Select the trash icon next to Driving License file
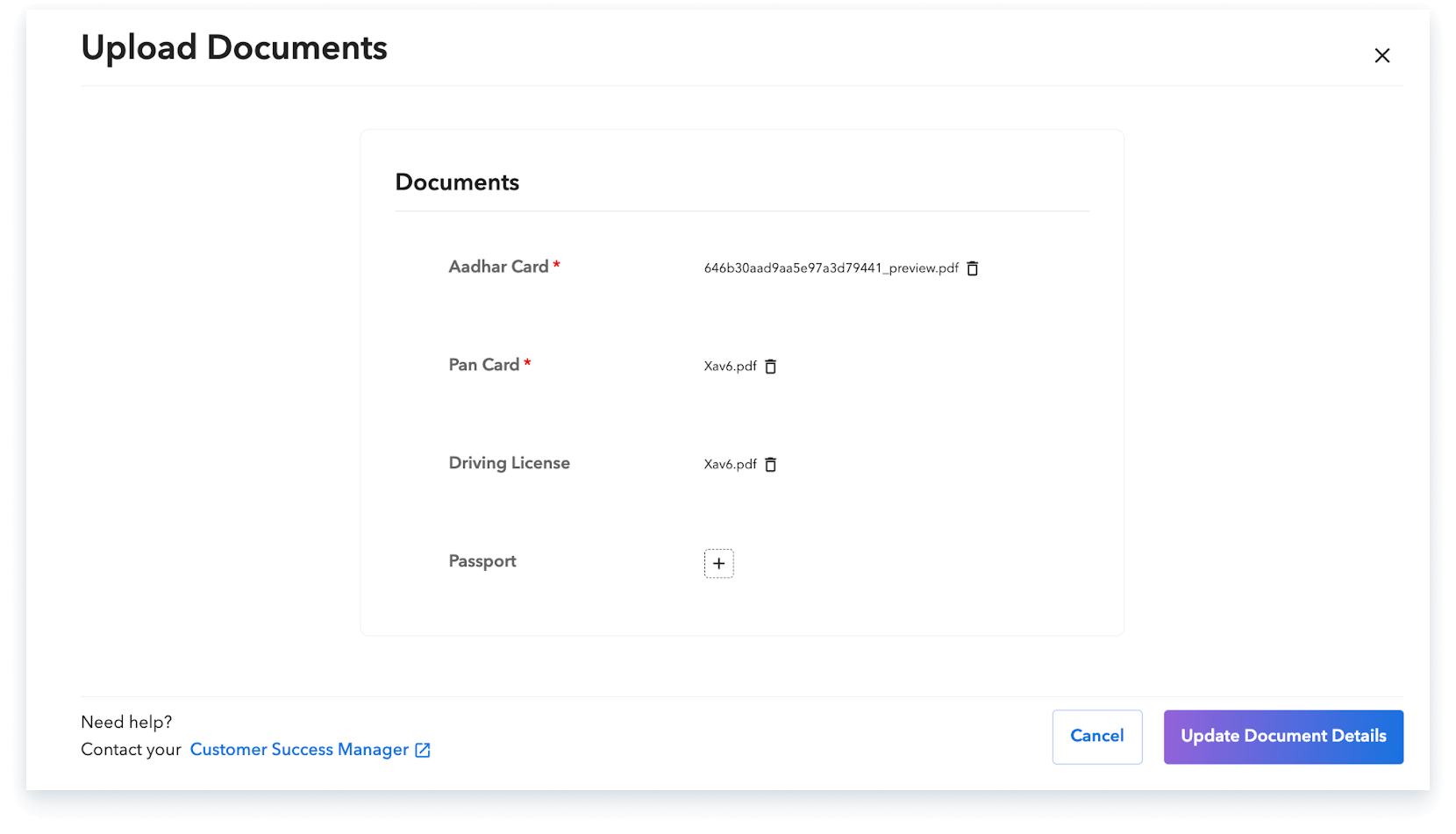Image resolution: width=1456 pixels, height=834 pixels. 770,464
